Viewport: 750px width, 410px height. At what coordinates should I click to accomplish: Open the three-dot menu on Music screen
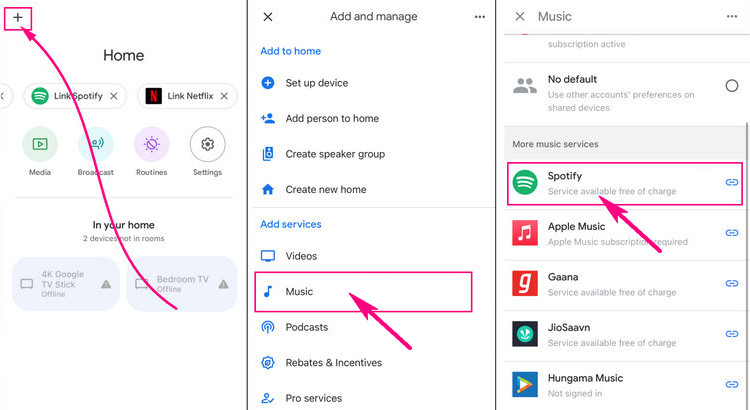[x=732, y=17]
